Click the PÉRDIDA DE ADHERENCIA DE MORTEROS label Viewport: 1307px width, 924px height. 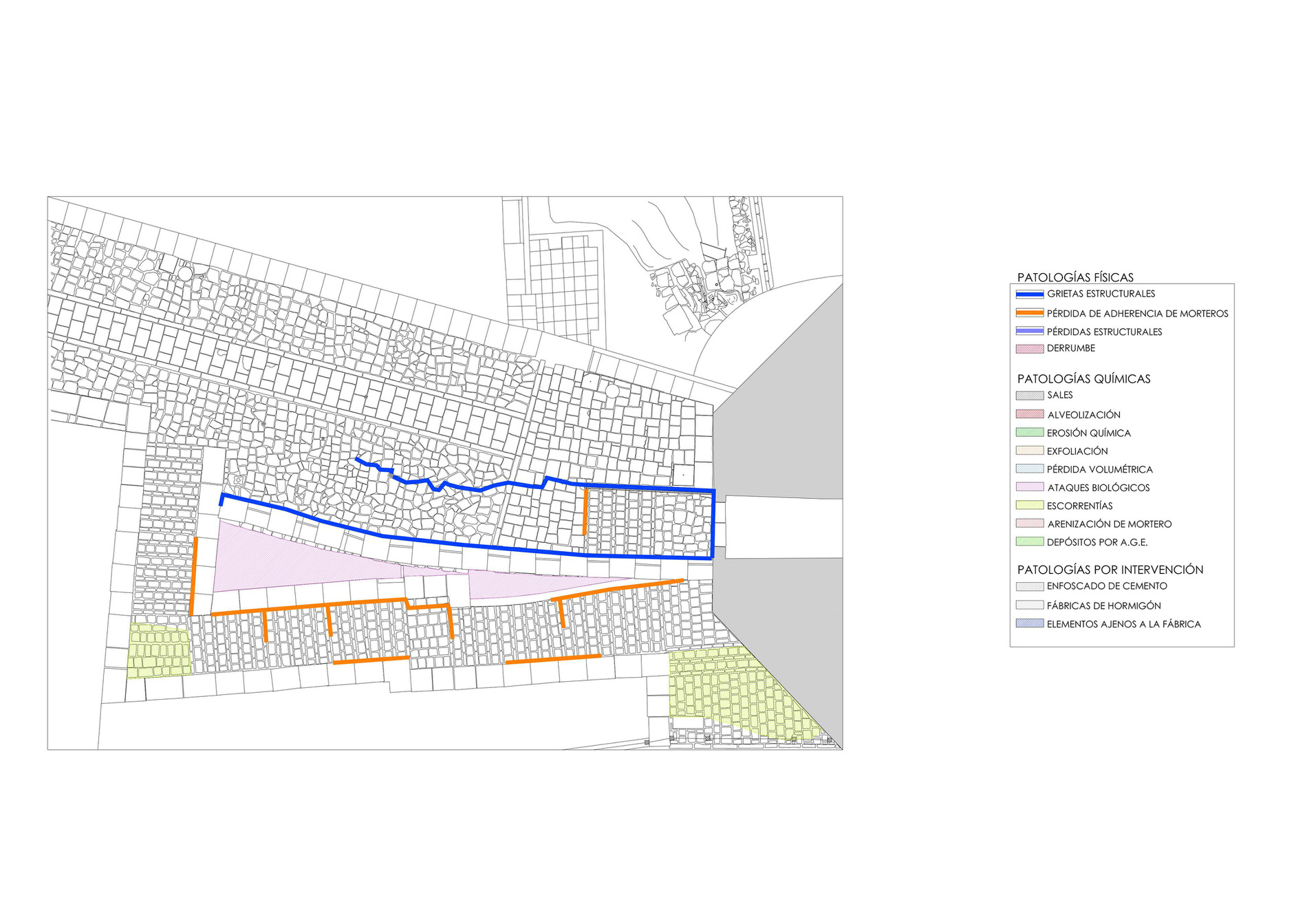click(x=1137, y=313)
